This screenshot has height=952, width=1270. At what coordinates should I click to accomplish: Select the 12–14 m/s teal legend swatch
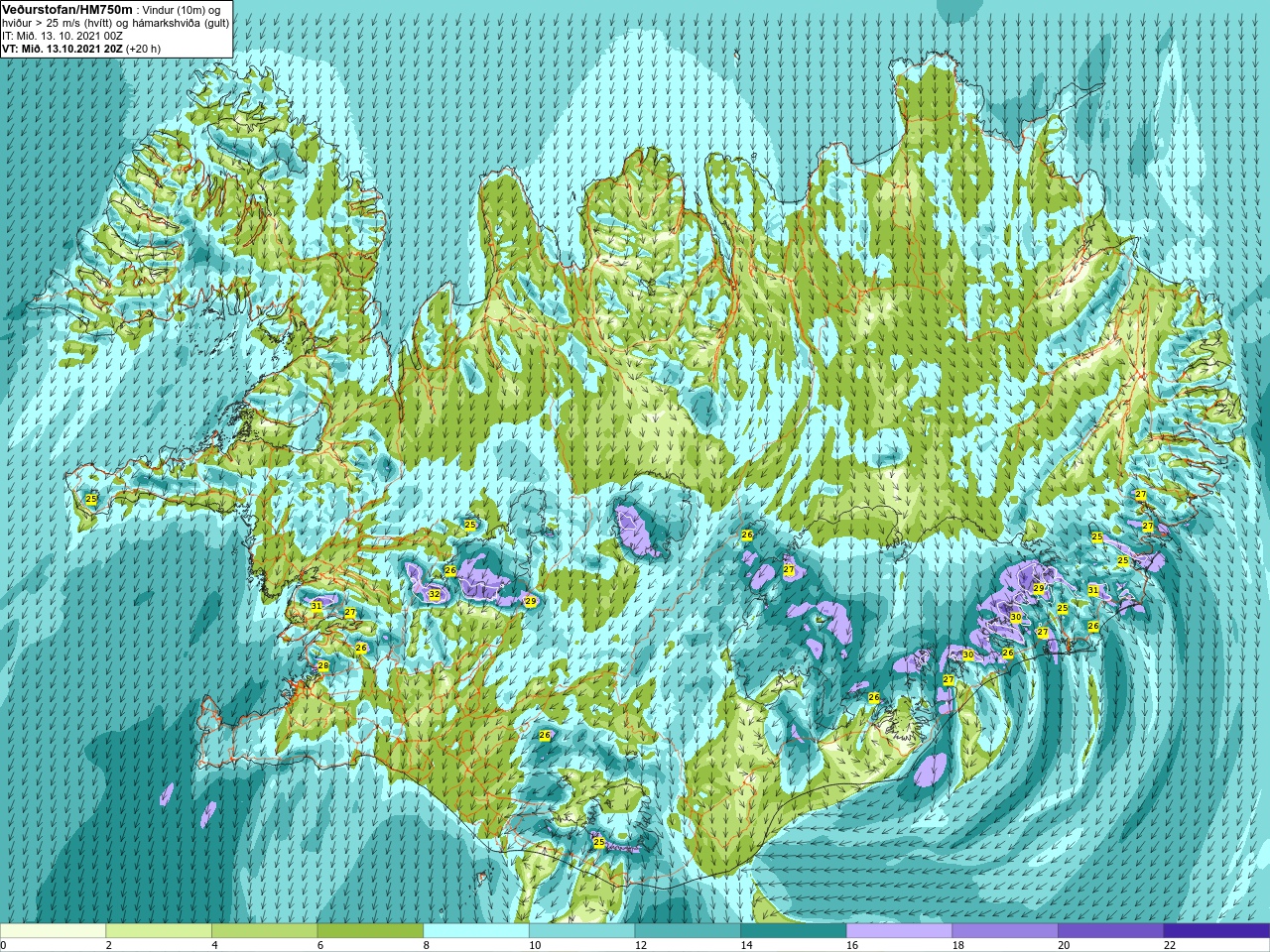coord(688,931)
